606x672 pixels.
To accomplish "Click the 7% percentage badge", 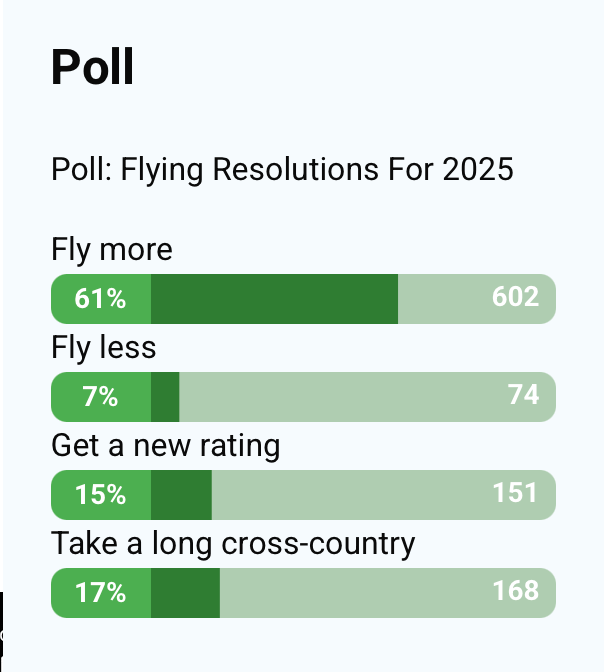I will (100, 396).
